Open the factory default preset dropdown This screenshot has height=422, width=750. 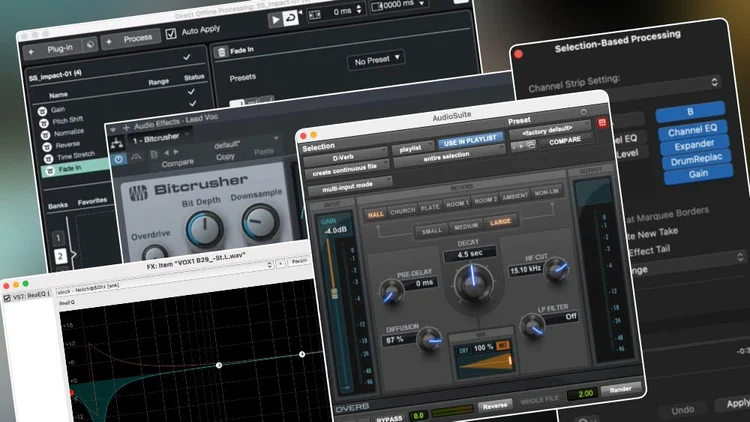click(550, 129)
